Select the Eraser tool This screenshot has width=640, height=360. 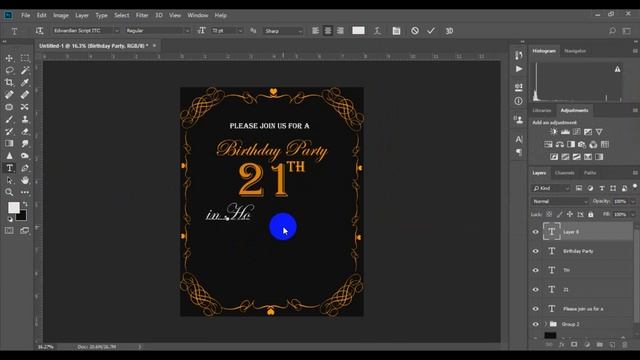click(25, 131)
